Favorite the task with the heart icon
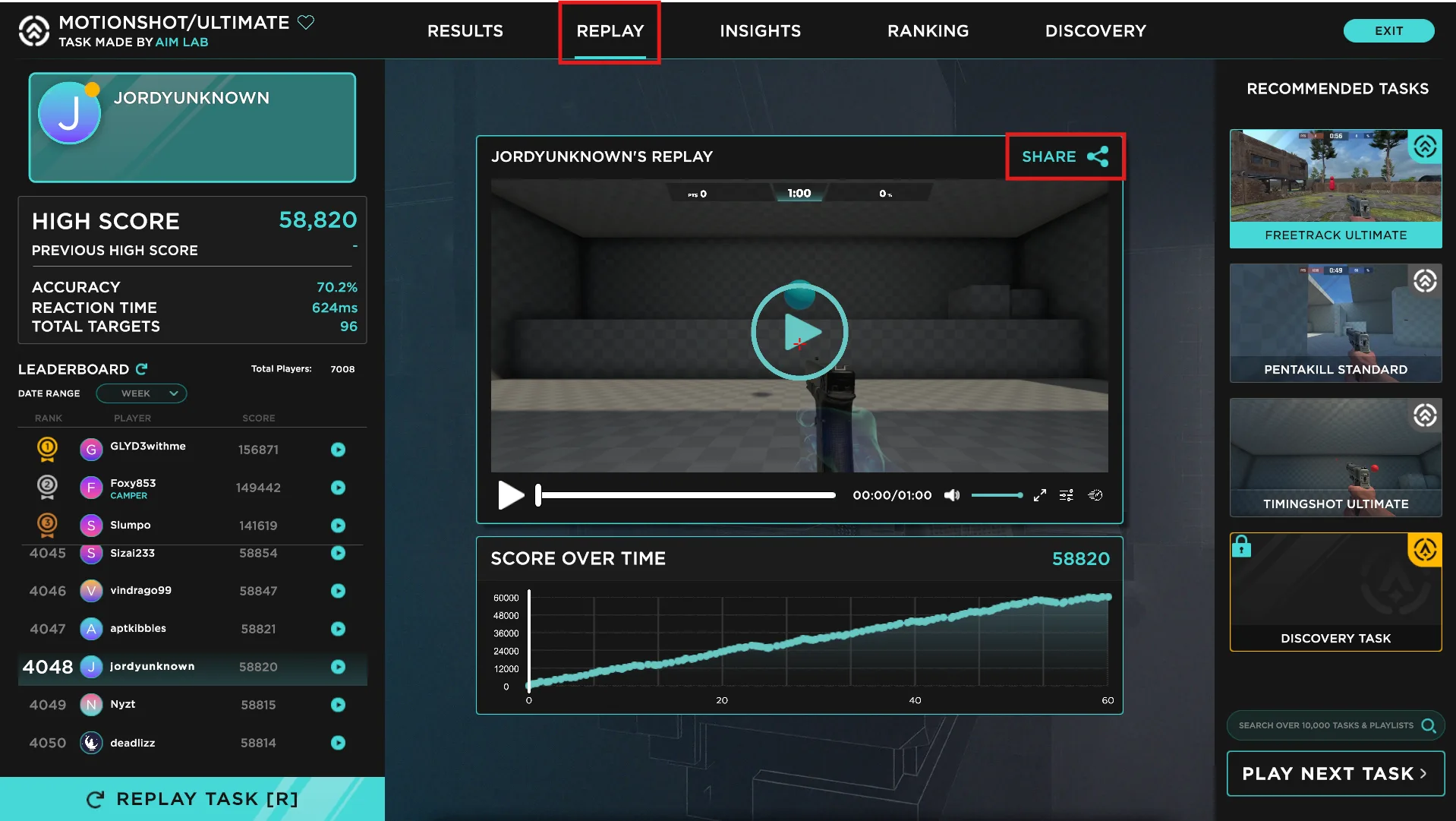This screenshot has width=1456, height=821. (x=306, y=22)
